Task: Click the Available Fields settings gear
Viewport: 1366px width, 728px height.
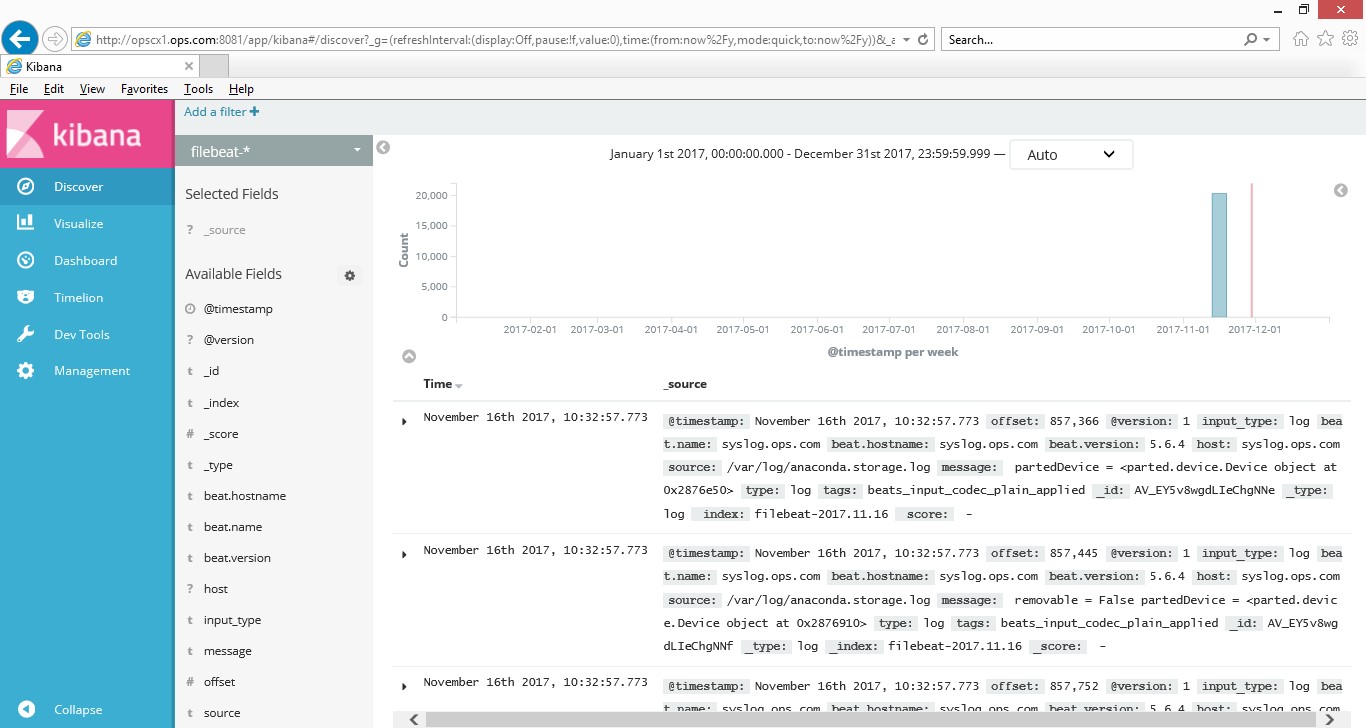Action: click(x=350, y=276)
